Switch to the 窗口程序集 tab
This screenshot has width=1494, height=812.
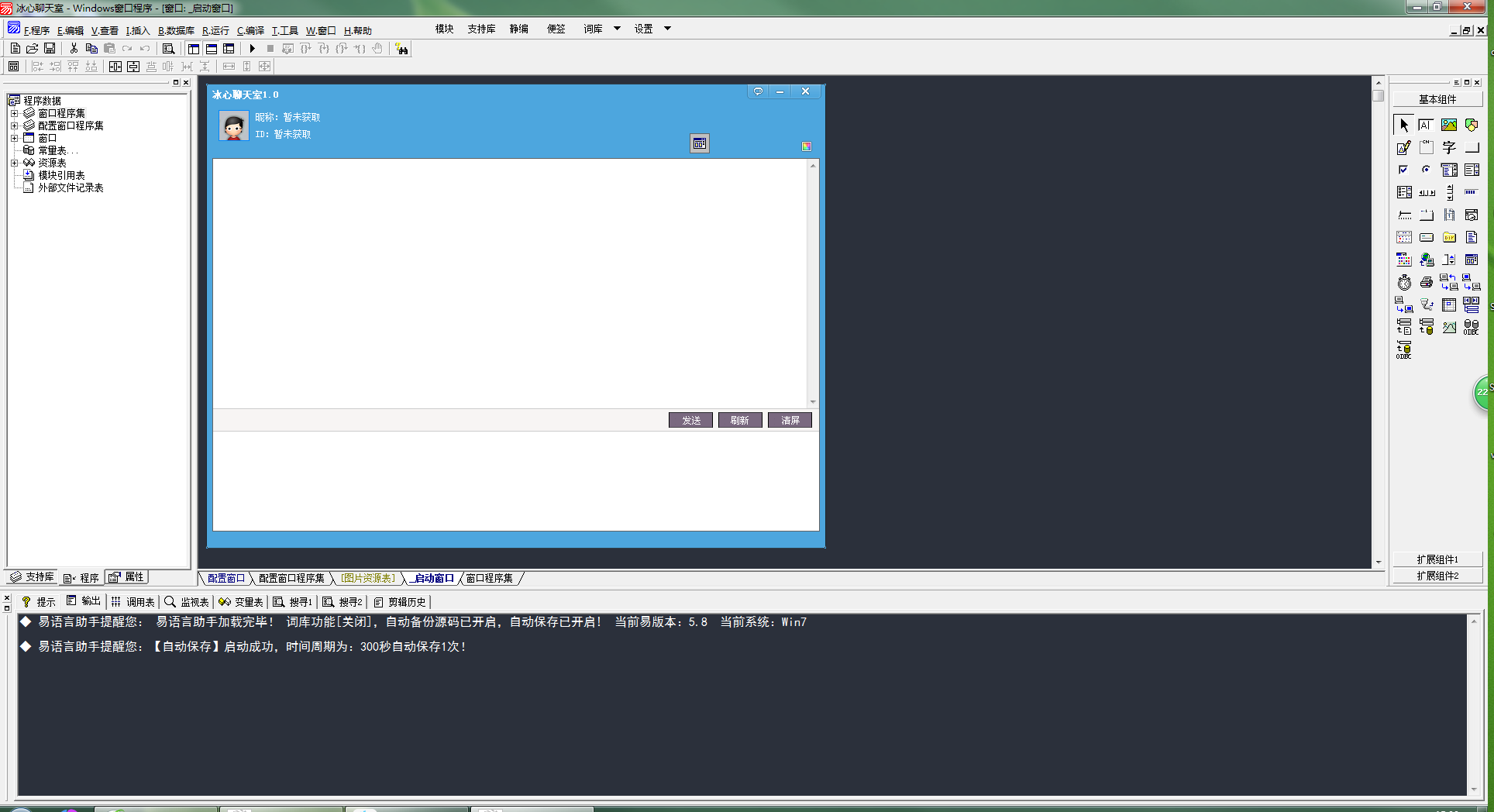pos(489,578)
